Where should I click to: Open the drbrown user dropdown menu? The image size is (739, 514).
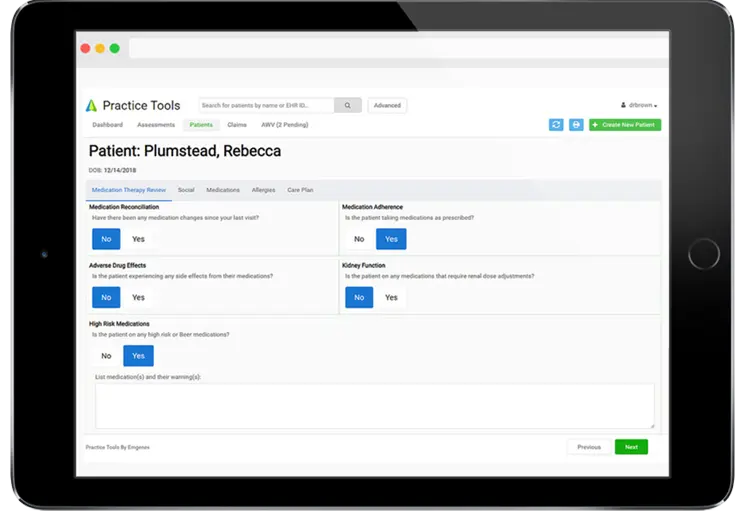[639, 105]
